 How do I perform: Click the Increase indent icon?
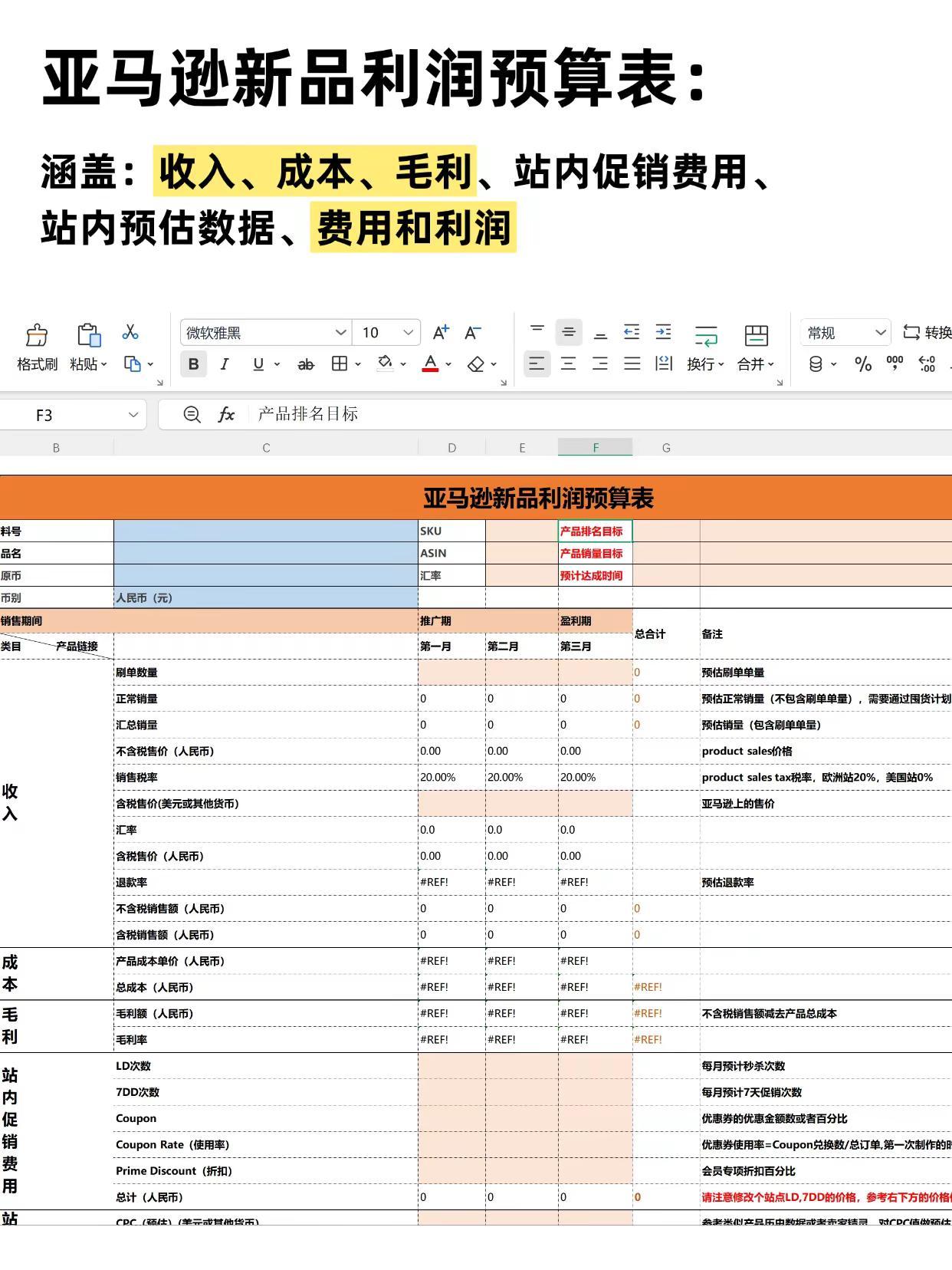(x=664, y=332)
